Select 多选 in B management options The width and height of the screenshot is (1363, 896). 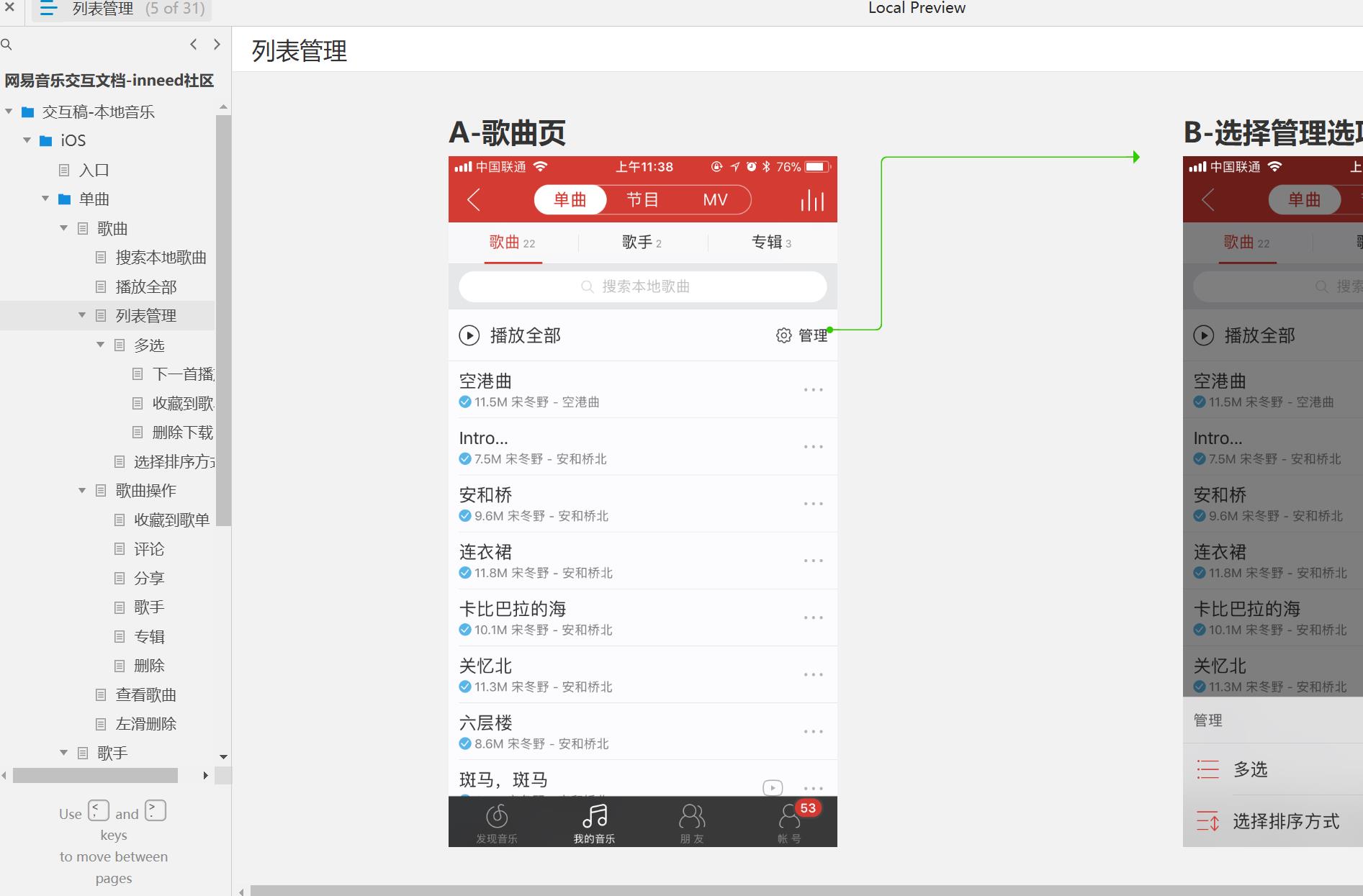pos(1273,769)
